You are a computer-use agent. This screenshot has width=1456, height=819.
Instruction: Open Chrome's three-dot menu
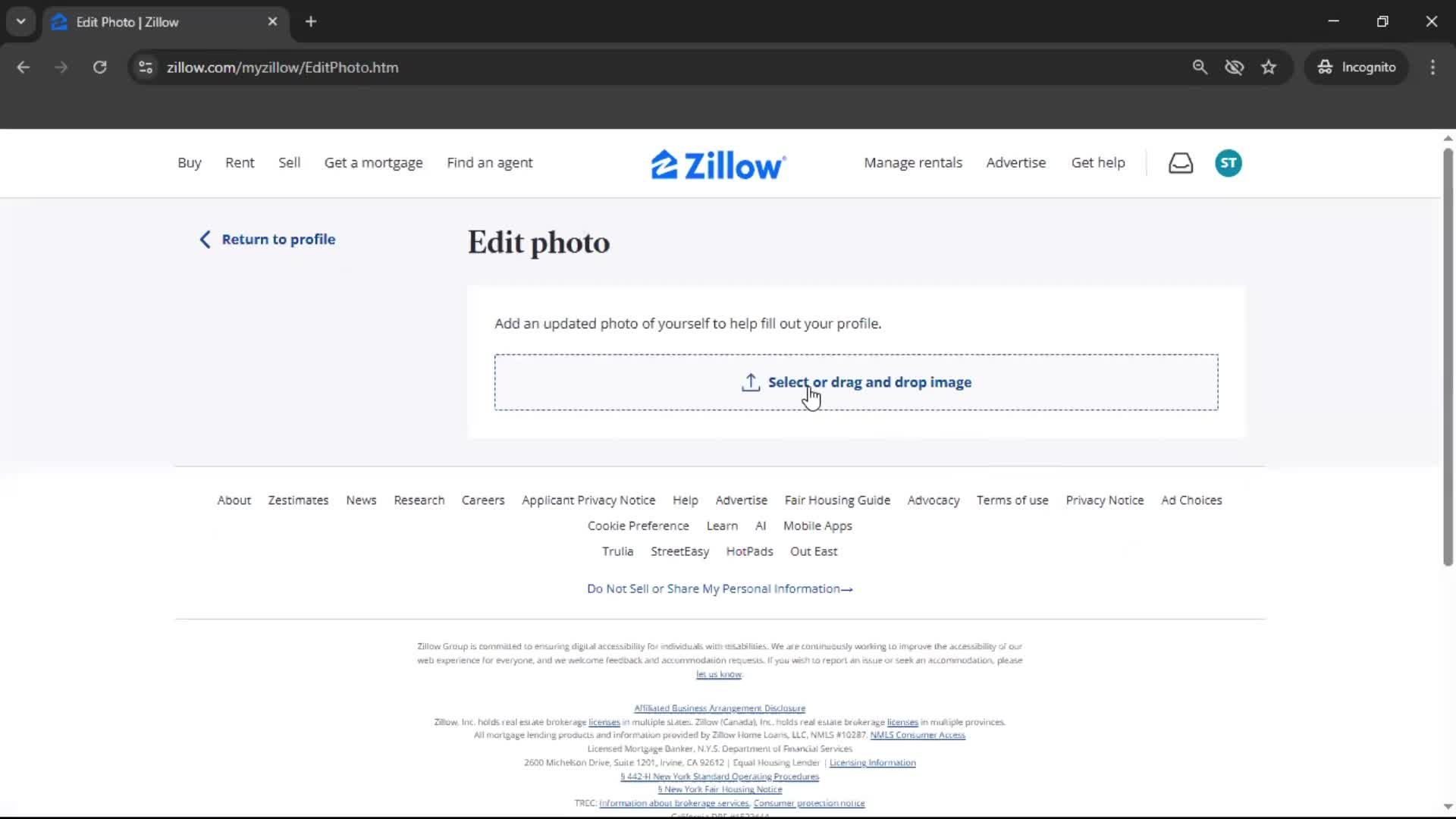coord(1432,67)
